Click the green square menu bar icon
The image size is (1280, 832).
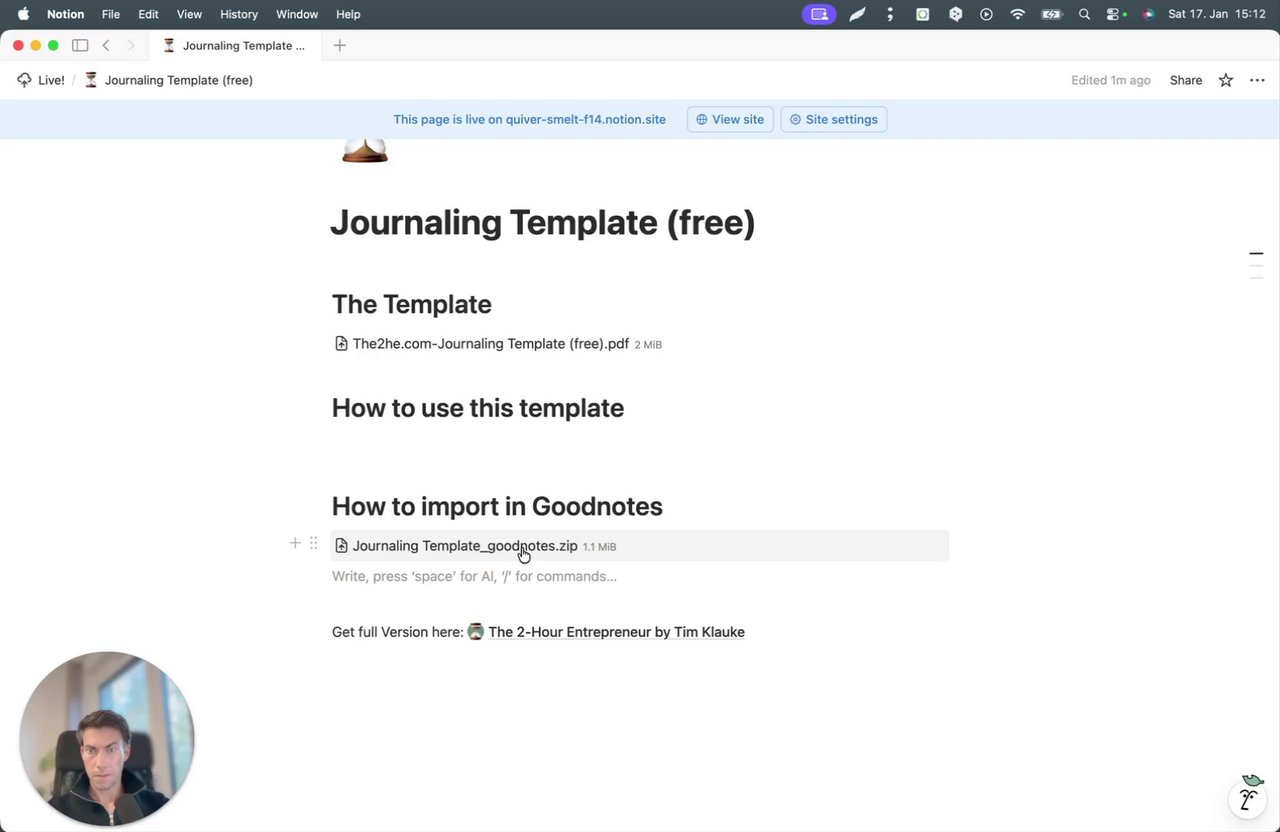click(923, 14)
